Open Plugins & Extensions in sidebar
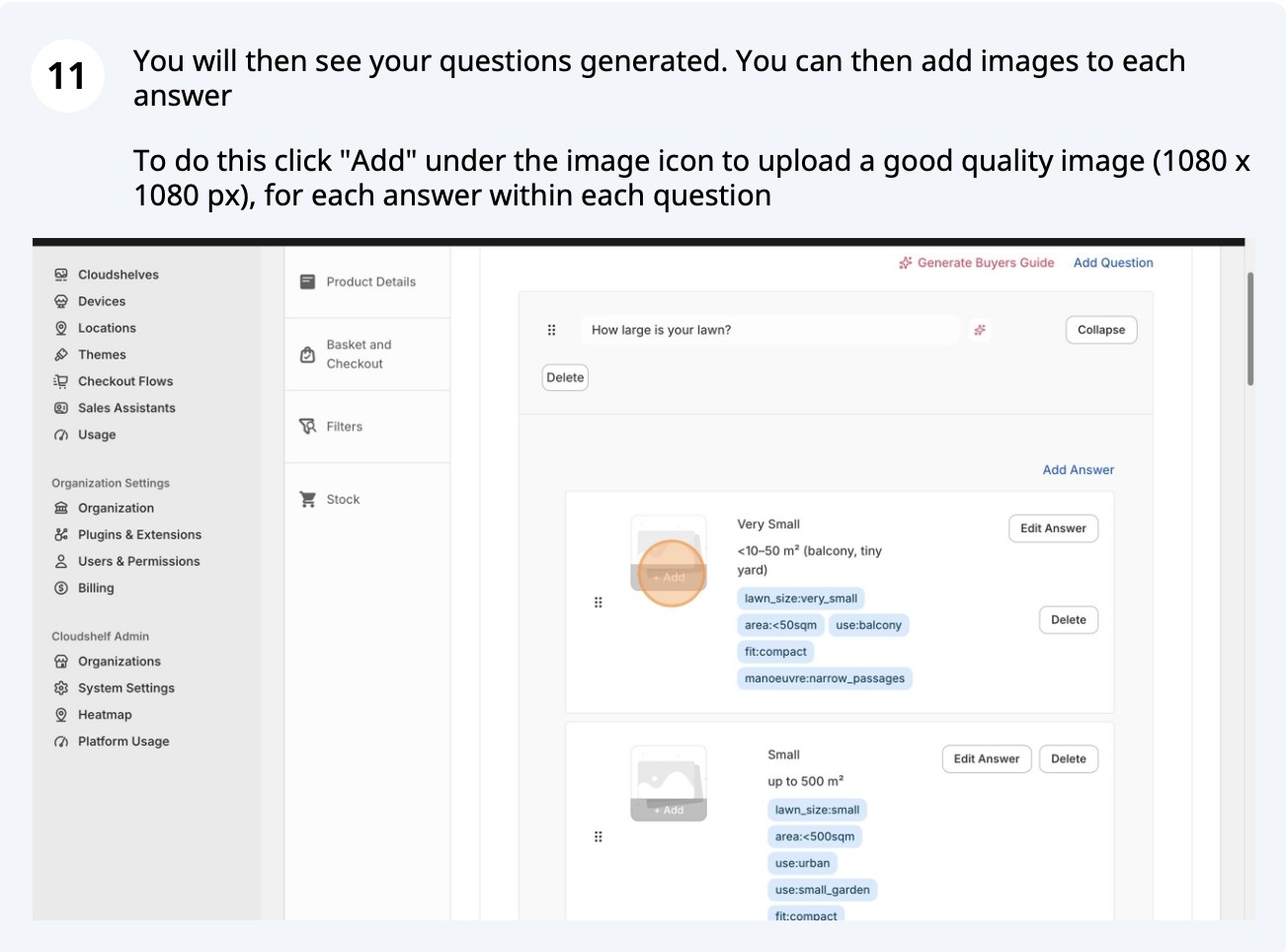The image size is (1286, 952). point(139,534)
